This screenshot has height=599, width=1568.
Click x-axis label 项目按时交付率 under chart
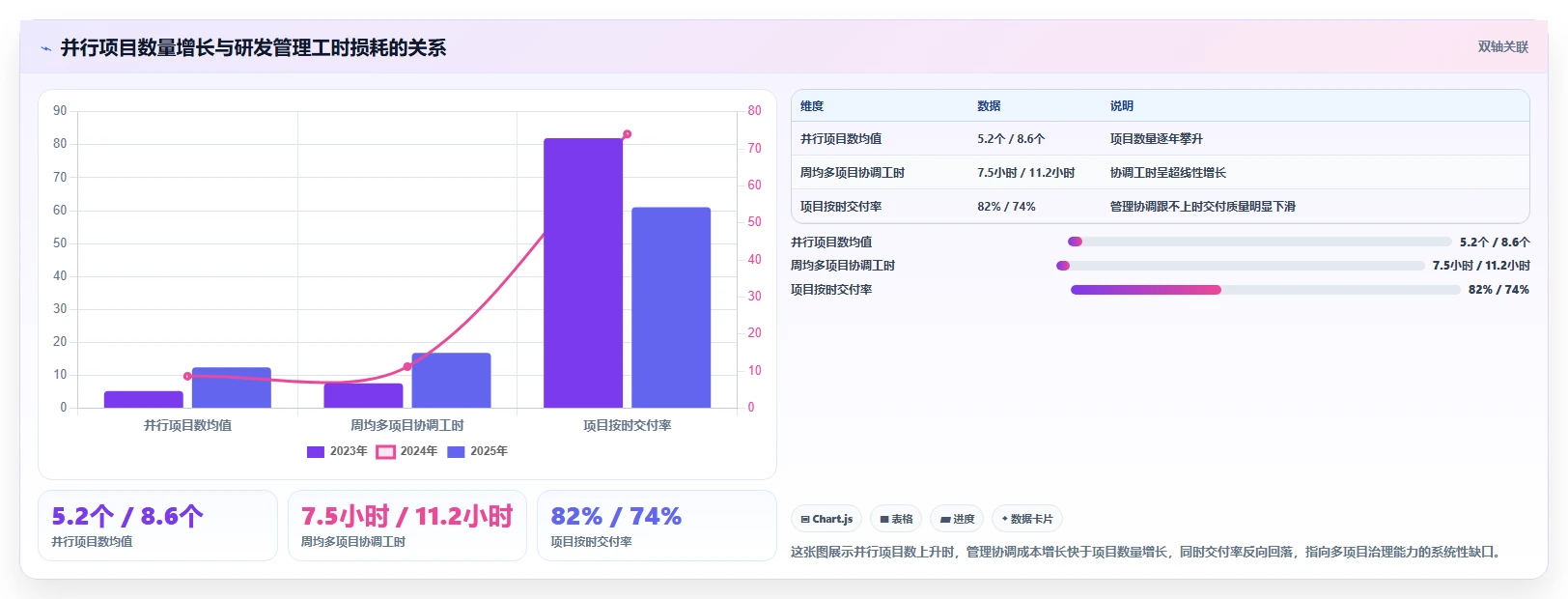[x=628, y=425]
